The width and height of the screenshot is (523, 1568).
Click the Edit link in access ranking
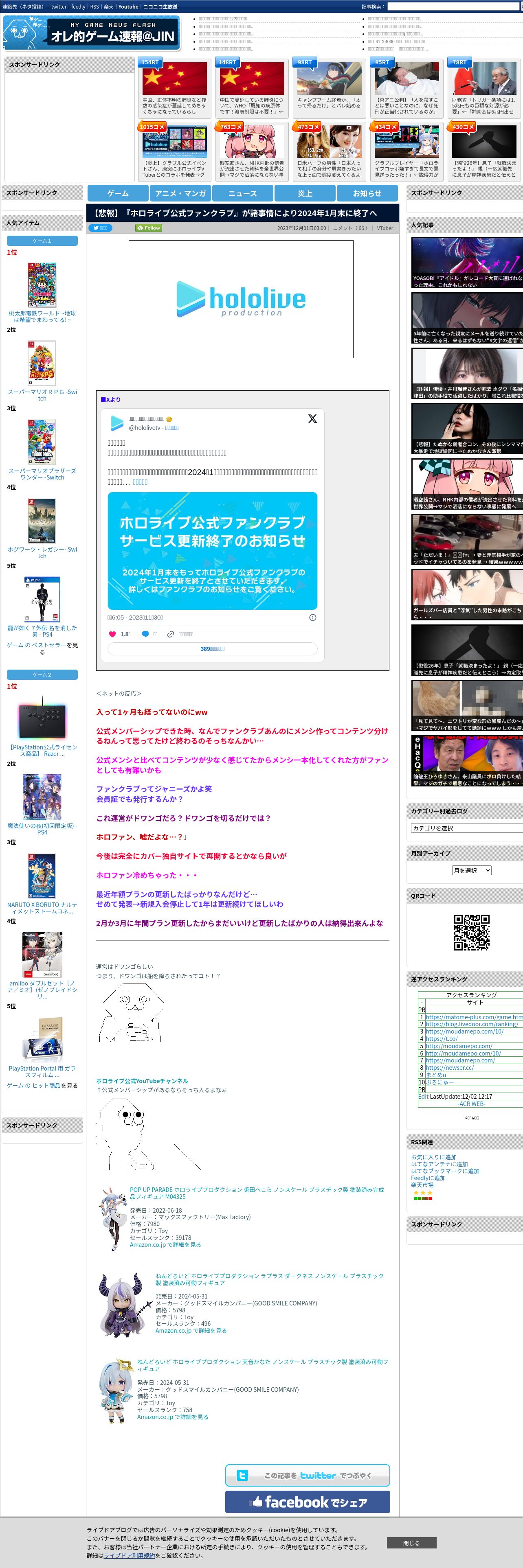tap(423, 1096)
